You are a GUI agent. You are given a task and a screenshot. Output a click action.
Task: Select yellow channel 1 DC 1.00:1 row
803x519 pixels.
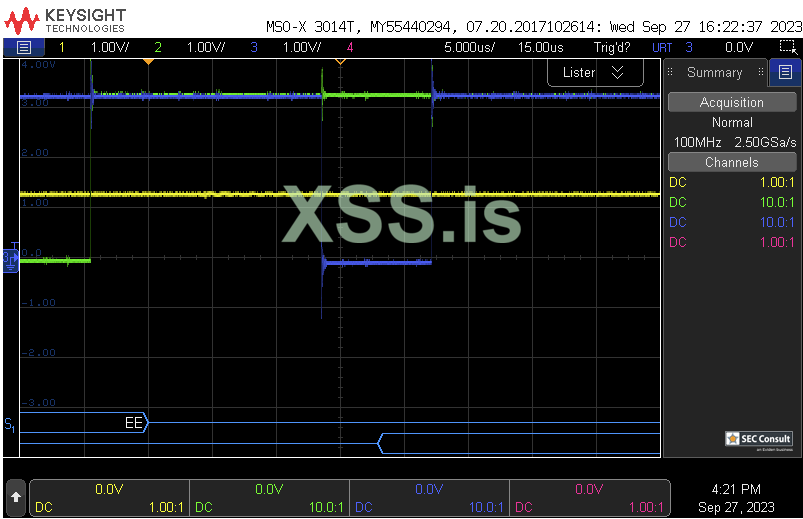(732, 182)
